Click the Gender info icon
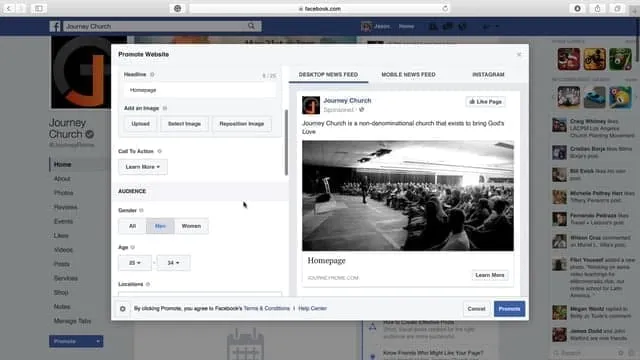Viewport: 640px width, 360px height. pyautogui.click(x=141, y=210)
